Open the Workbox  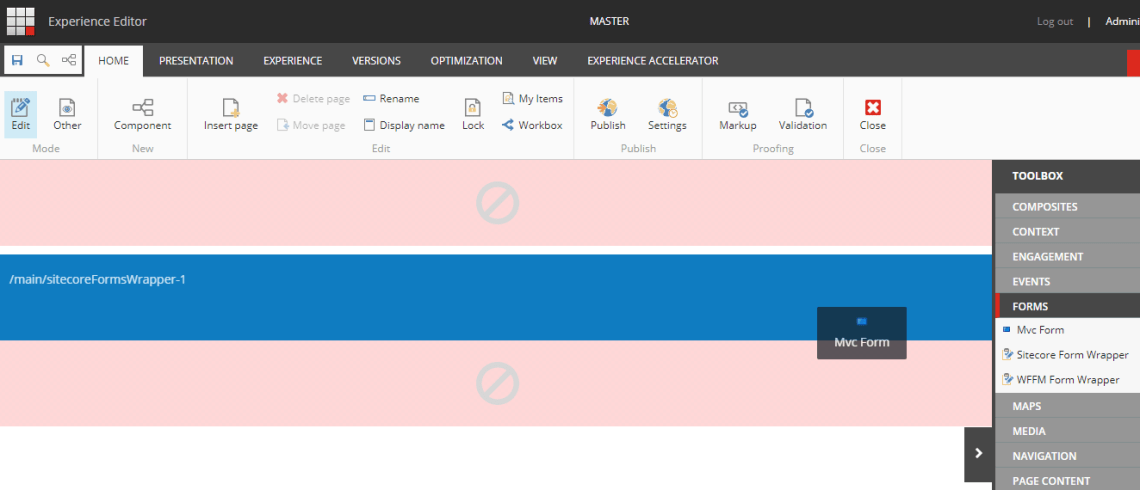pyautogui.click(x=532, y=125)
